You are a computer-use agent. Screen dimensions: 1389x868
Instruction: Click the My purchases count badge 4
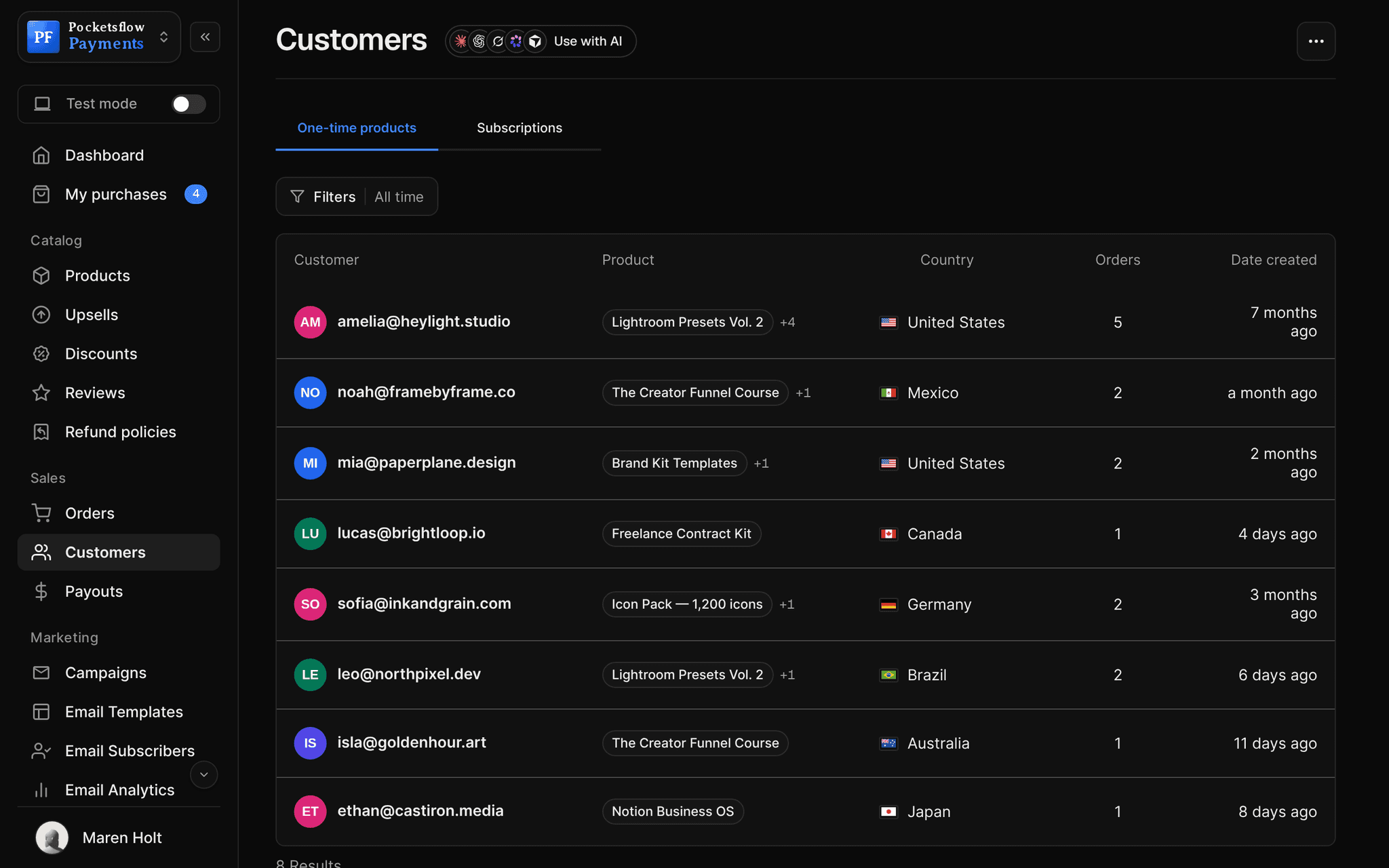click(x=196, y=194)
